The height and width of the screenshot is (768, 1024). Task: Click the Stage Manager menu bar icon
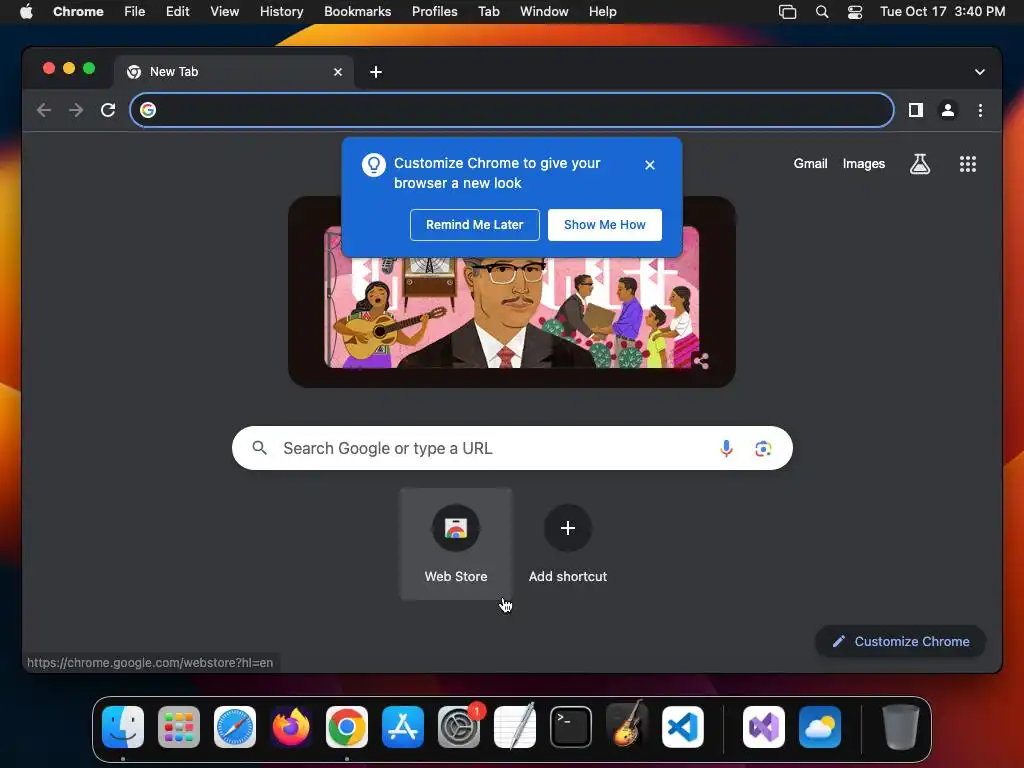[788, 12]
